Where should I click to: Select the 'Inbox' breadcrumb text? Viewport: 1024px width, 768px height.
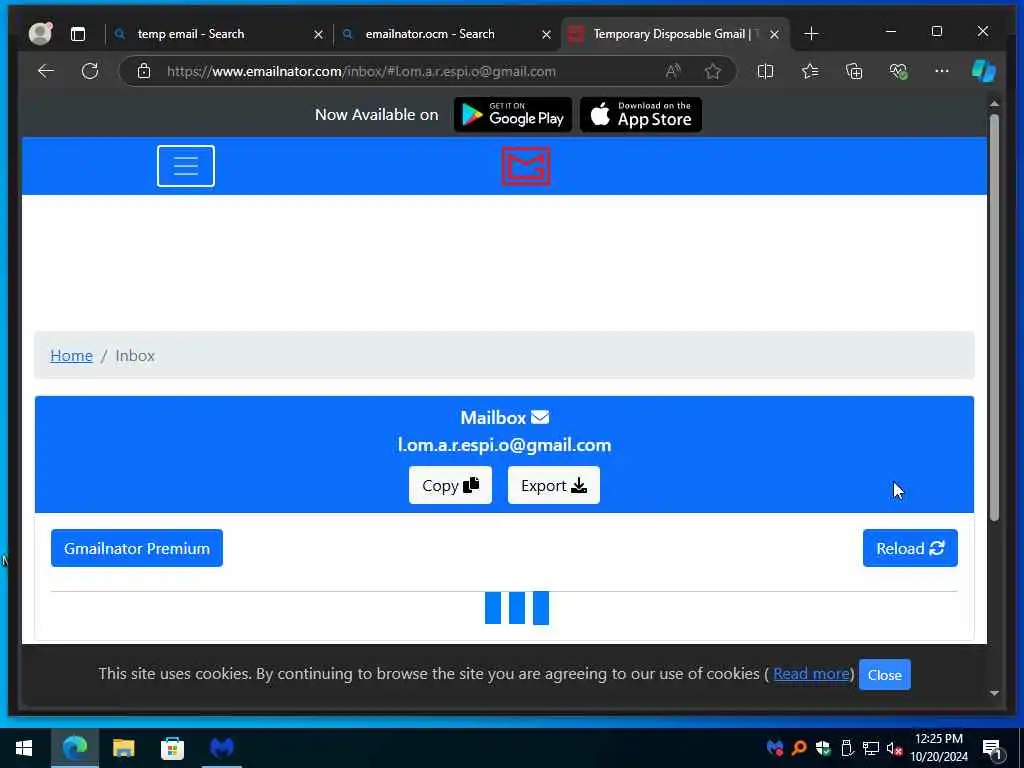(135, 355)
